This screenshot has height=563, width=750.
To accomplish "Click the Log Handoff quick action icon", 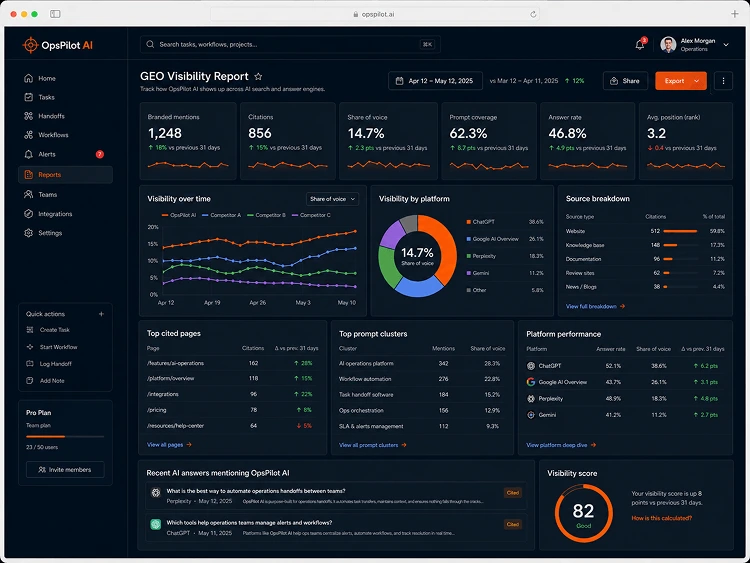I will point(30,364).
